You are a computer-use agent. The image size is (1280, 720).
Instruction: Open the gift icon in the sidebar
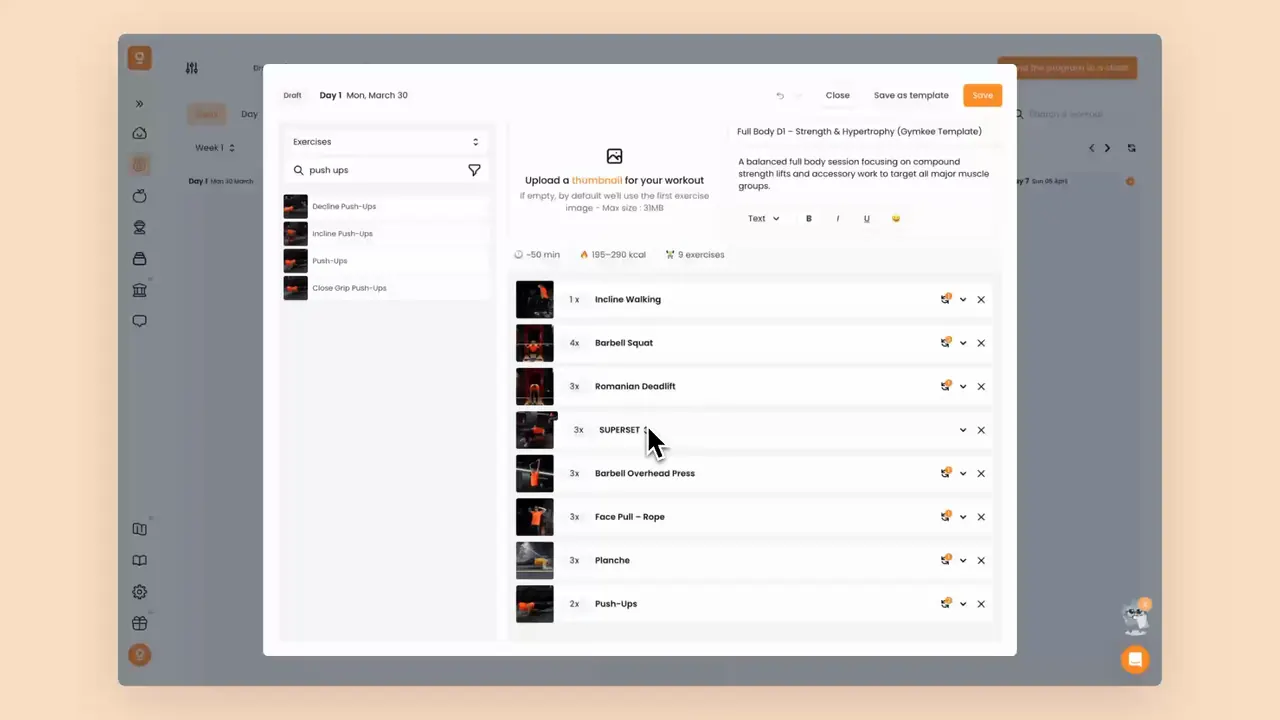coord(140,623)
